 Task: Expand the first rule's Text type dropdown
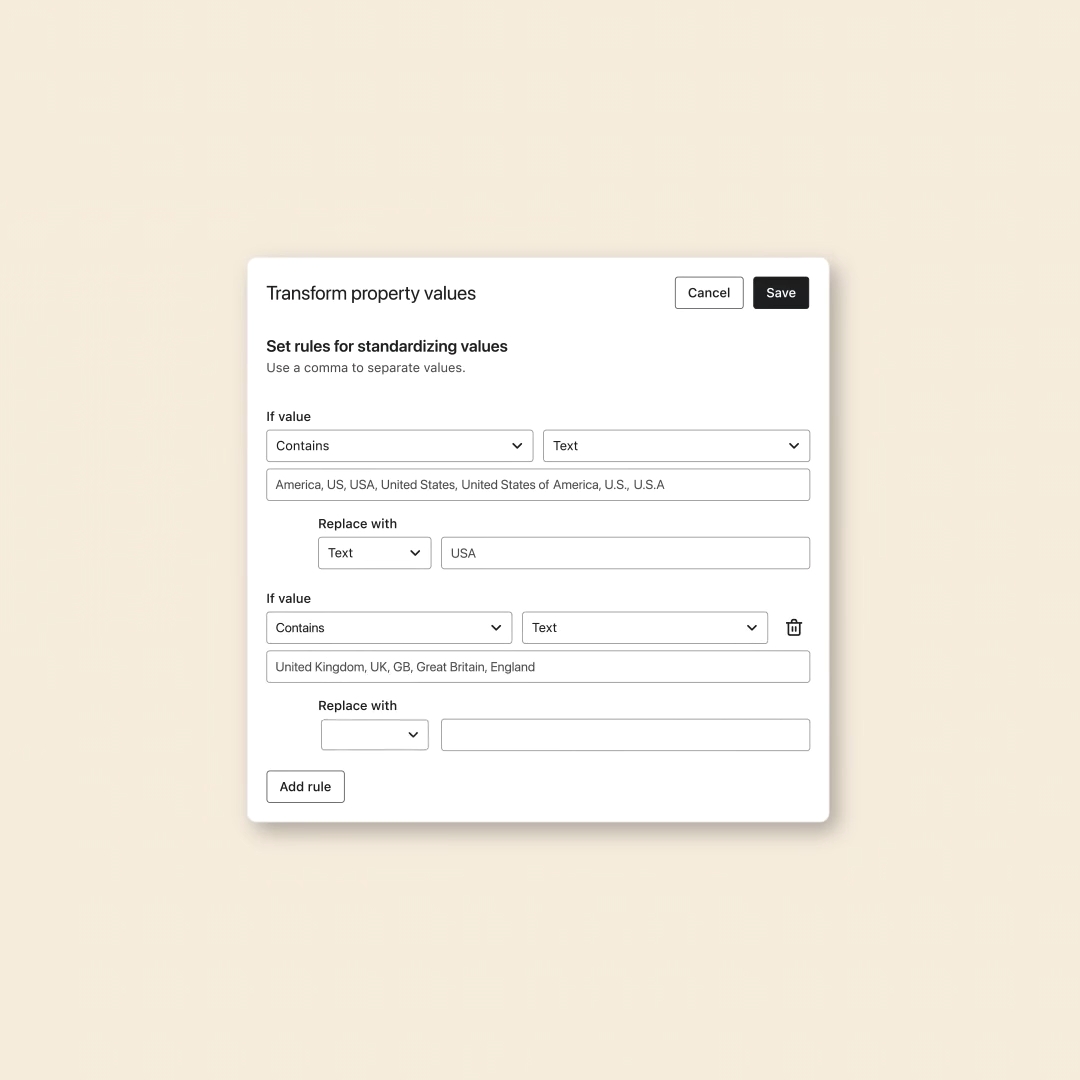pyautogui.click(x=676, y=446)
